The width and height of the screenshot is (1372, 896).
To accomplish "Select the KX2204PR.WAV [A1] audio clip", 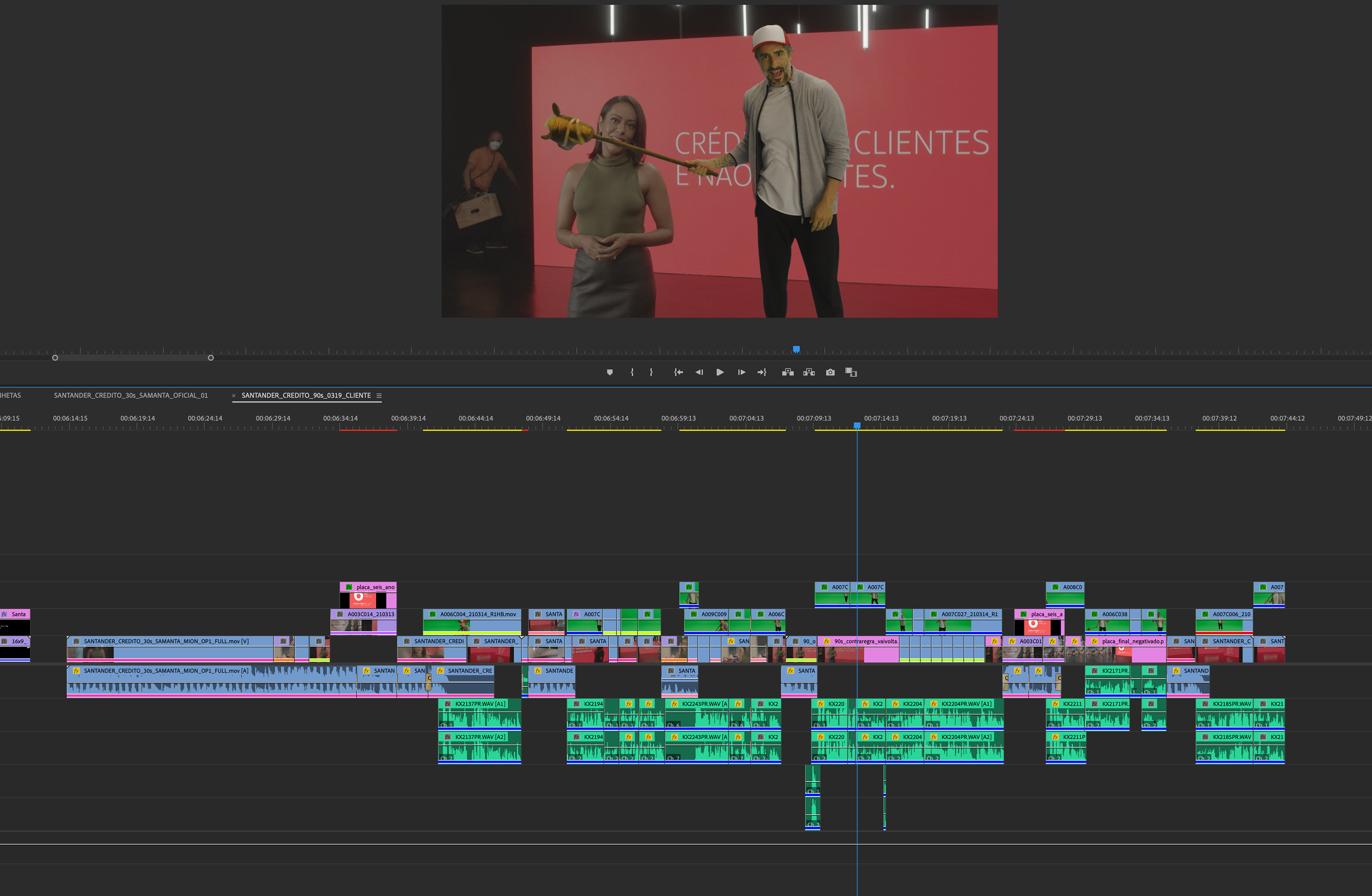I will point(964,715).
